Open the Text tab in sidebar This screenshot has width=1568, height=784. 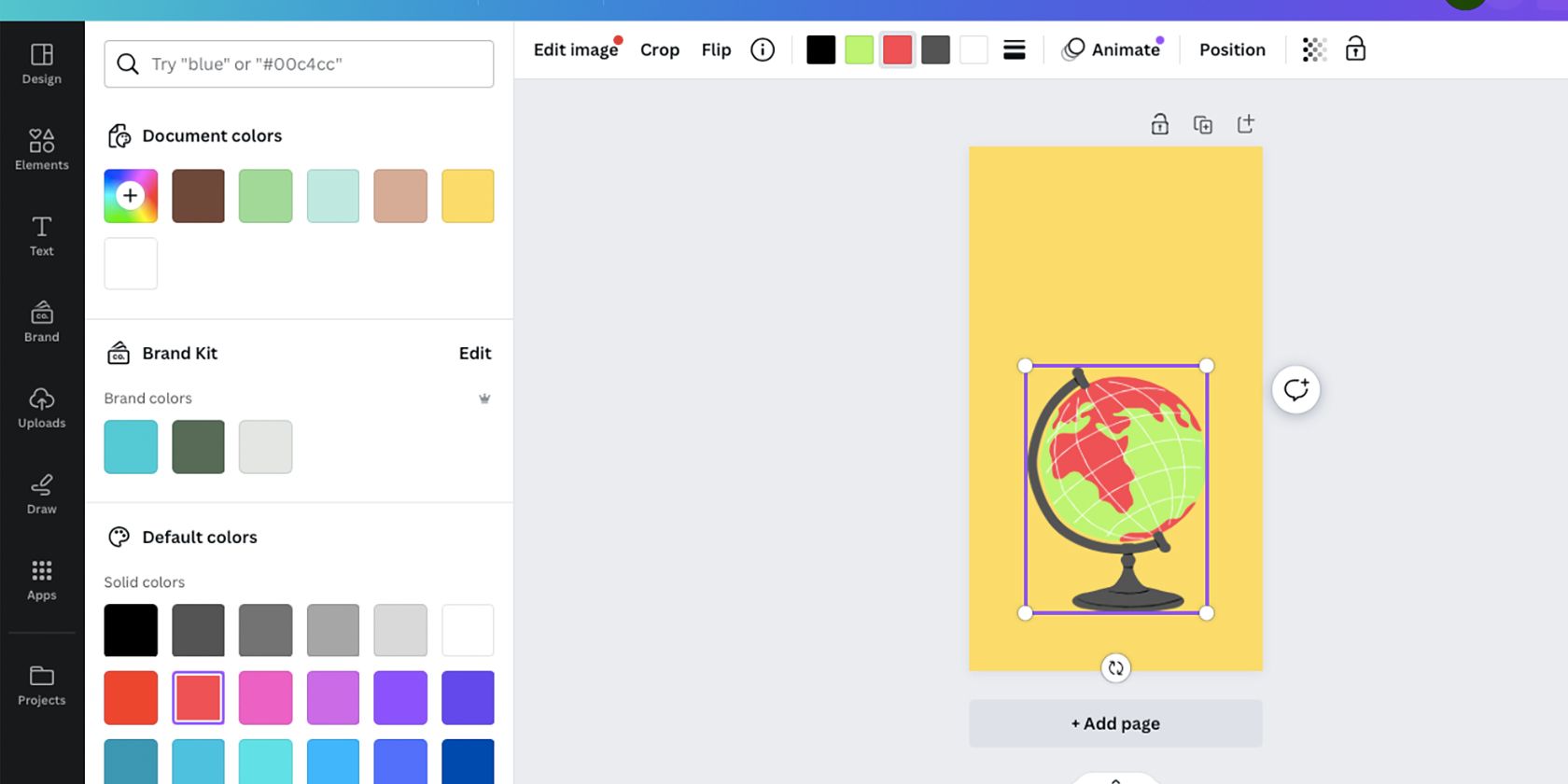tap(42, 235)
